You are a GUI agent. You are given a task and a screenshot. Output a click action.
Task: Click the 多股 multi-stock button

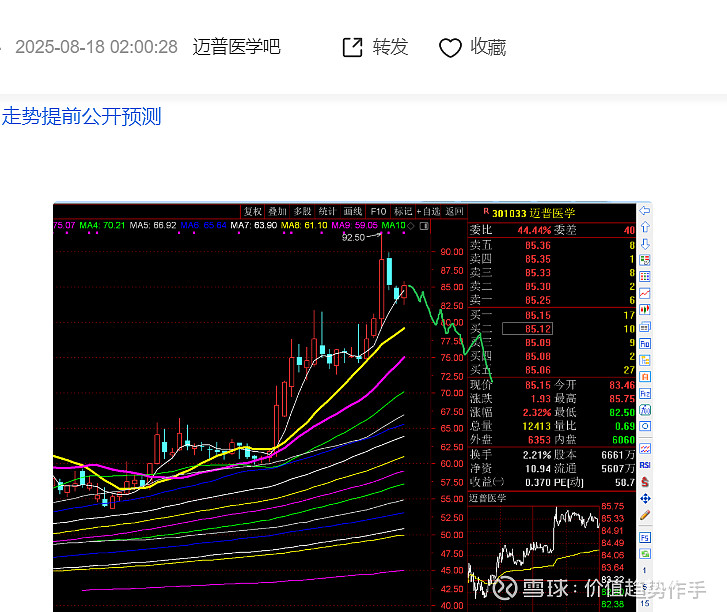(x=302, y=211)
